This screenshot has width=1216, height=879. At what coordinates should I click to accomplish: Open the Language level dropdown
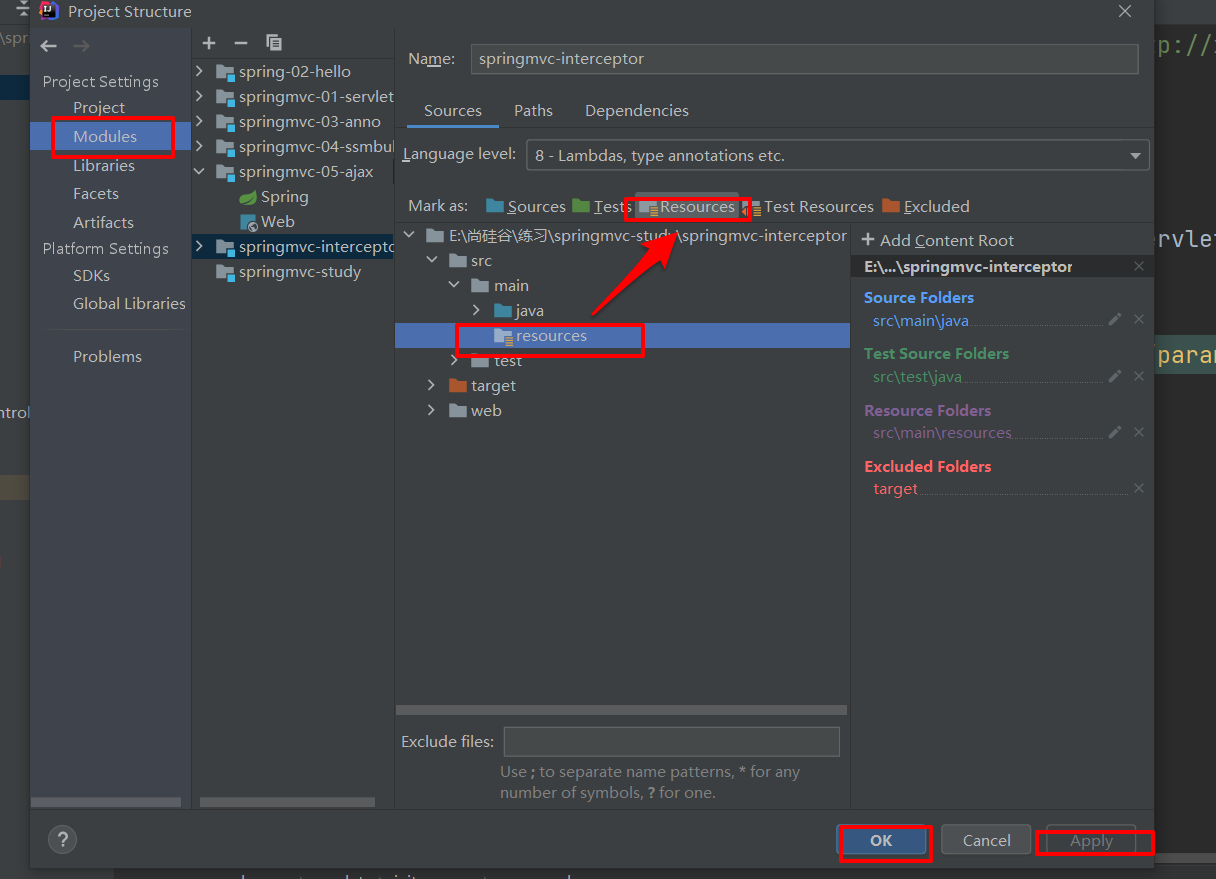tap(1135, 154)
